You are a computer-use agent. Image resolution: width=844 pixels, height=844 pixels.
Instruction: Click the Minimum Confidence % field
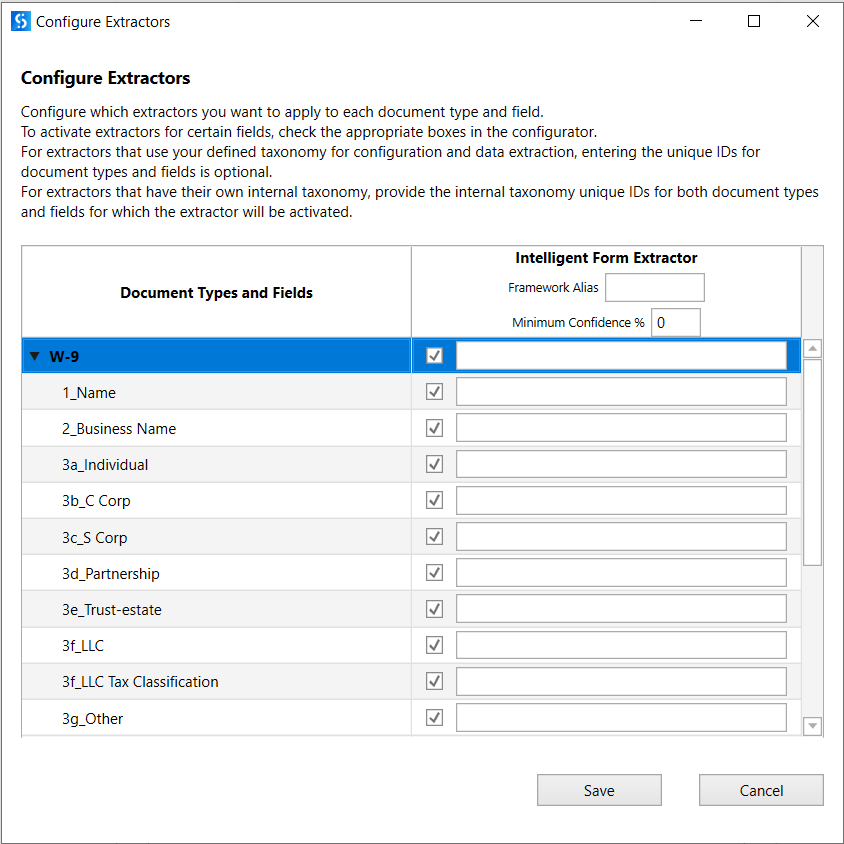pos(675,323)
